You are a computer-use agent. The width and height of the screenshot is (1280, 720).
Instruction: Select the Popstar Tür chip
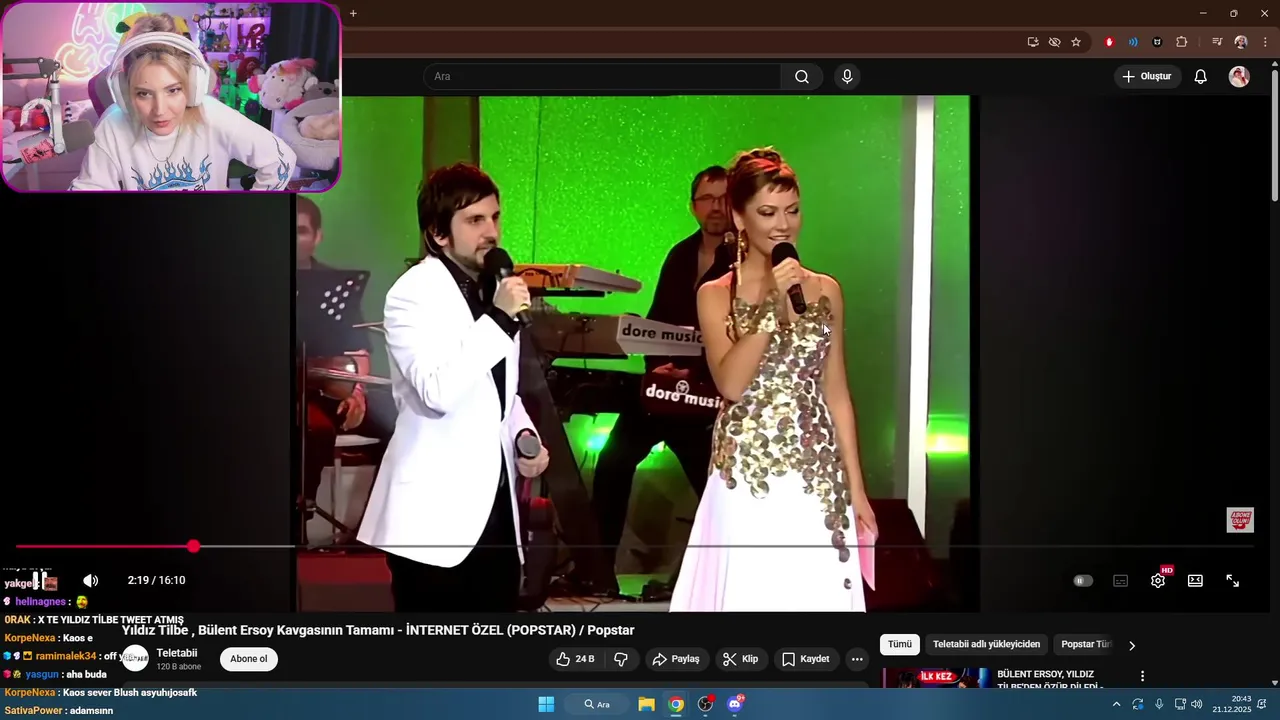(x=1086, y=645)
